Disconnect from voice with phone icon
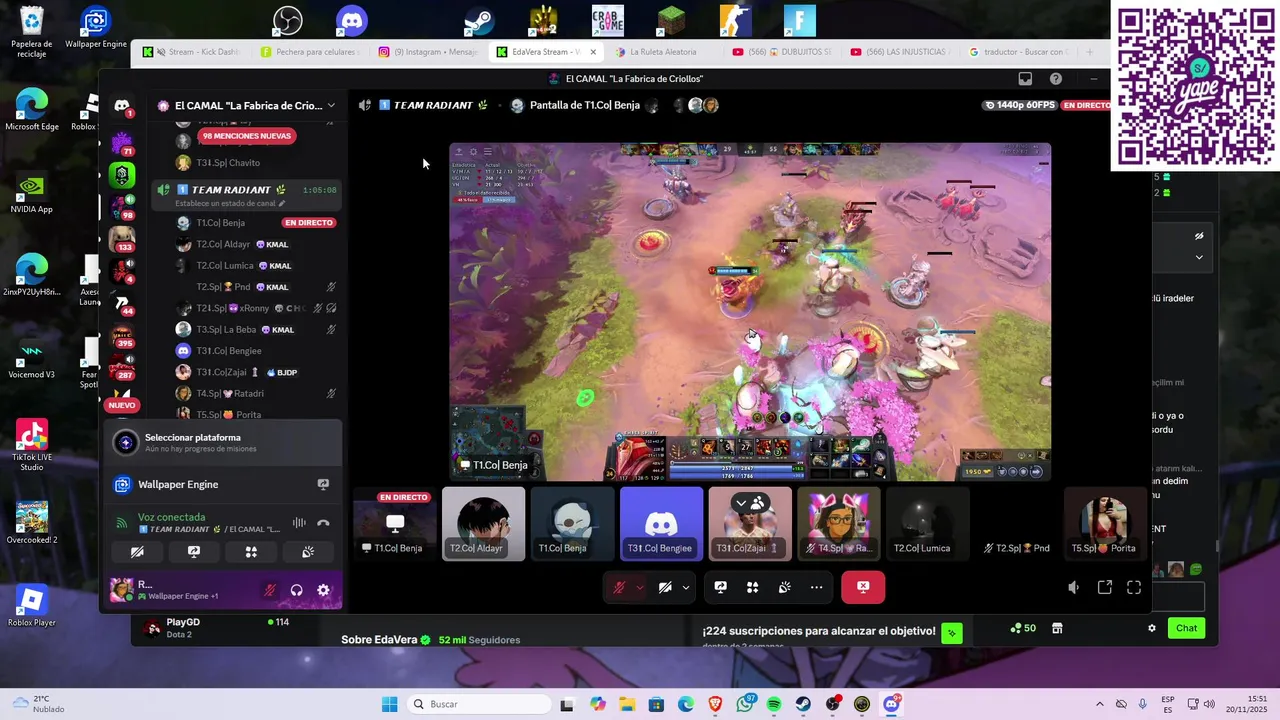Image resolution: width=1280 pixels, height=720 pixels. click(323, 522)
